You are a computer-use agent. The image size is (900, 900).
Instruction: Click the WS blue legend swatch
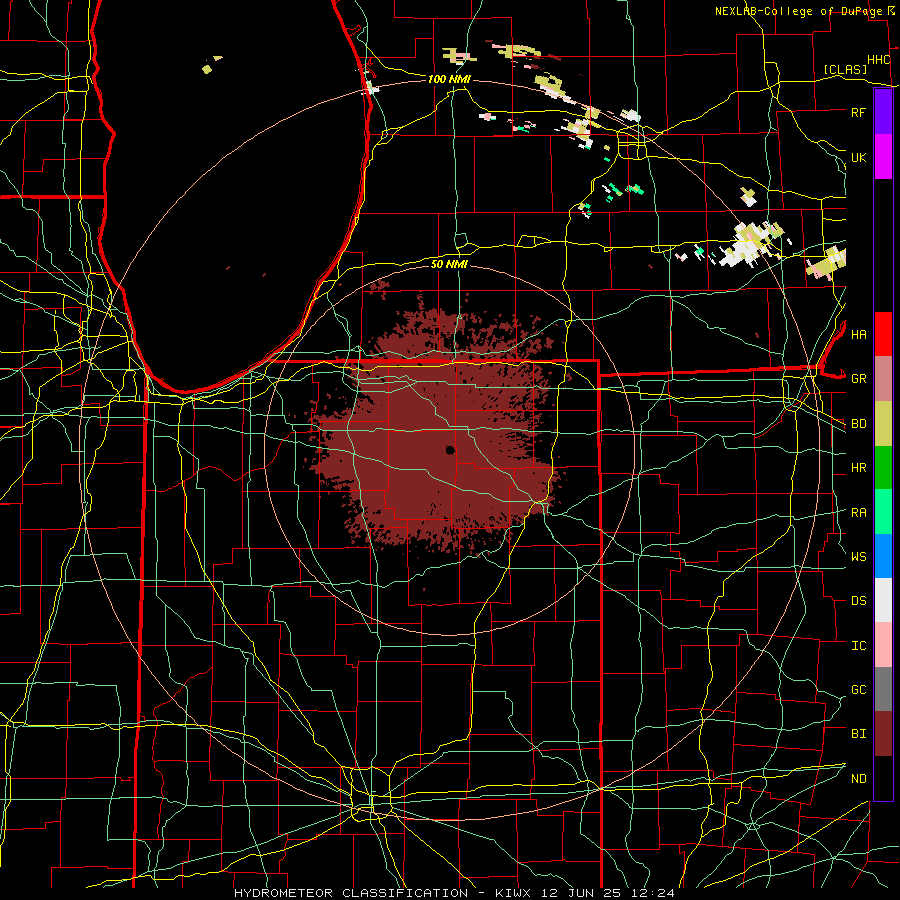tap(883, 556)
